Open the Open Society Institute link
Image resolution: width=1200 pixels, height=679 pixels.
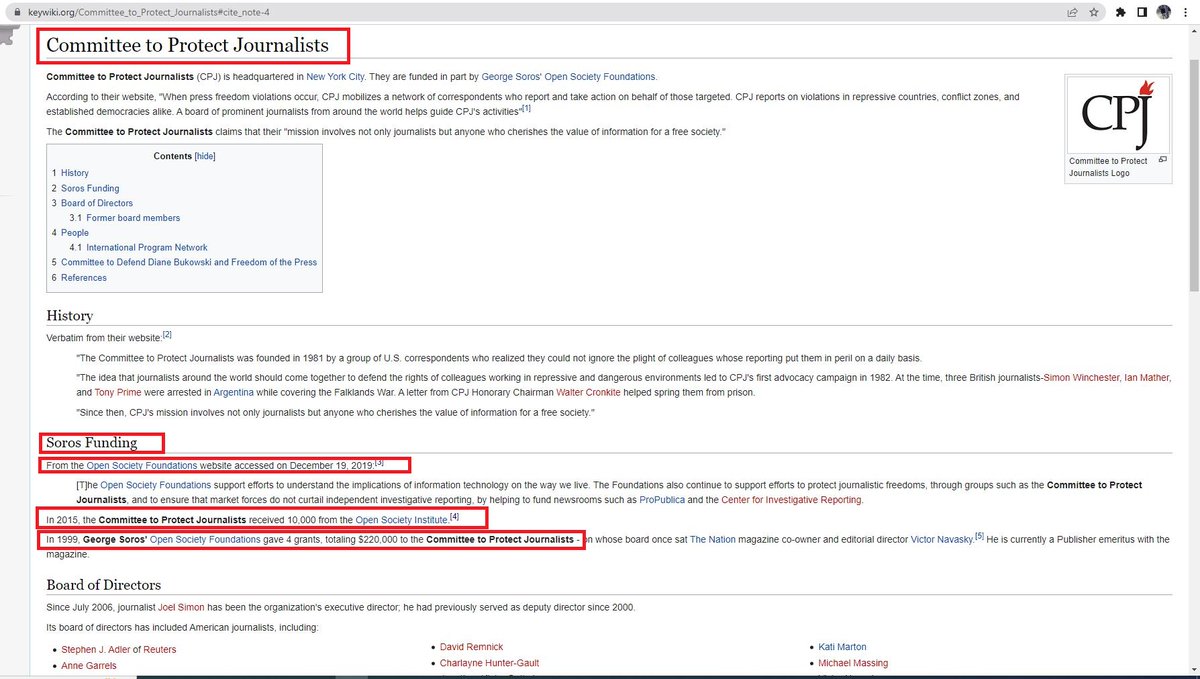[402, 520]
